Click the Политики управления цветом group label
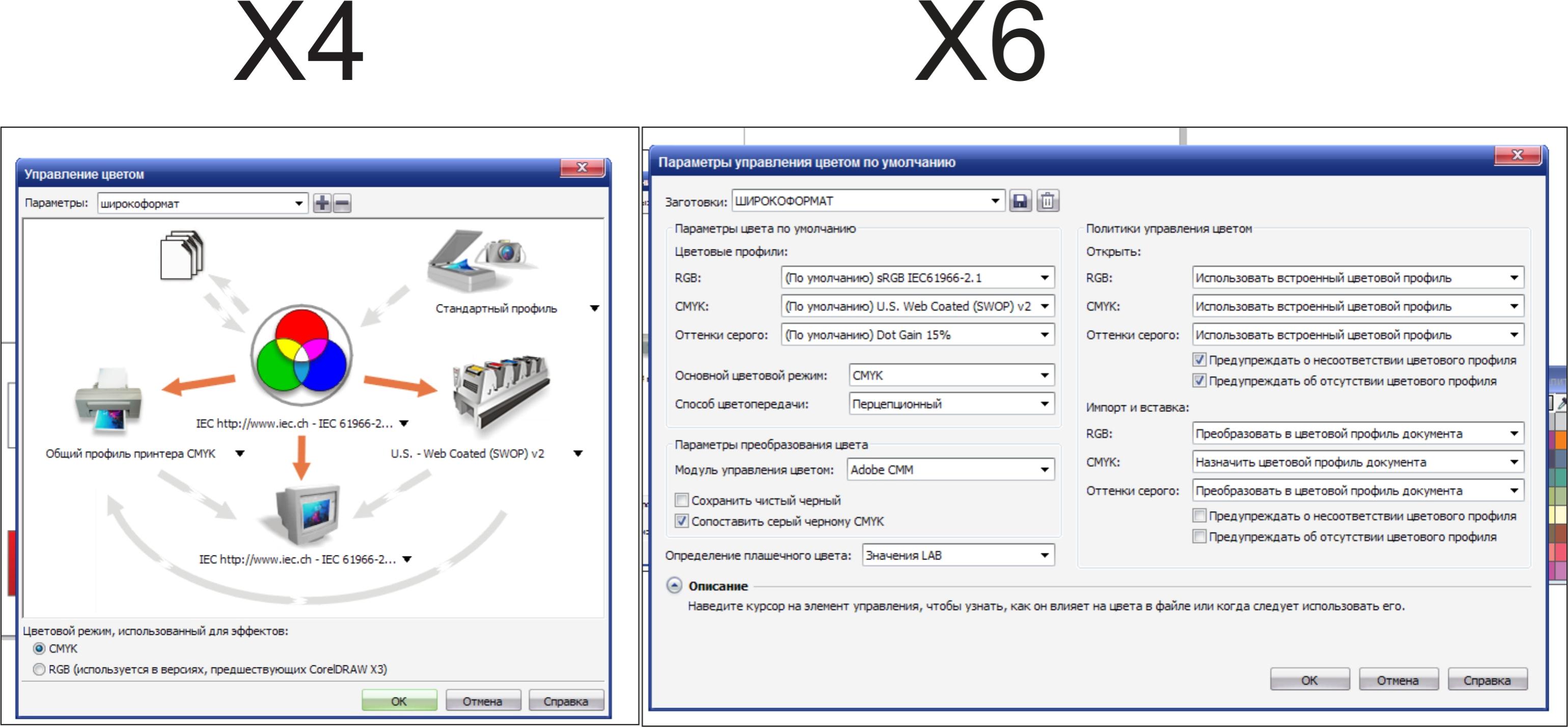This screenshot has height=727, width=1568. click(1169, 229)
